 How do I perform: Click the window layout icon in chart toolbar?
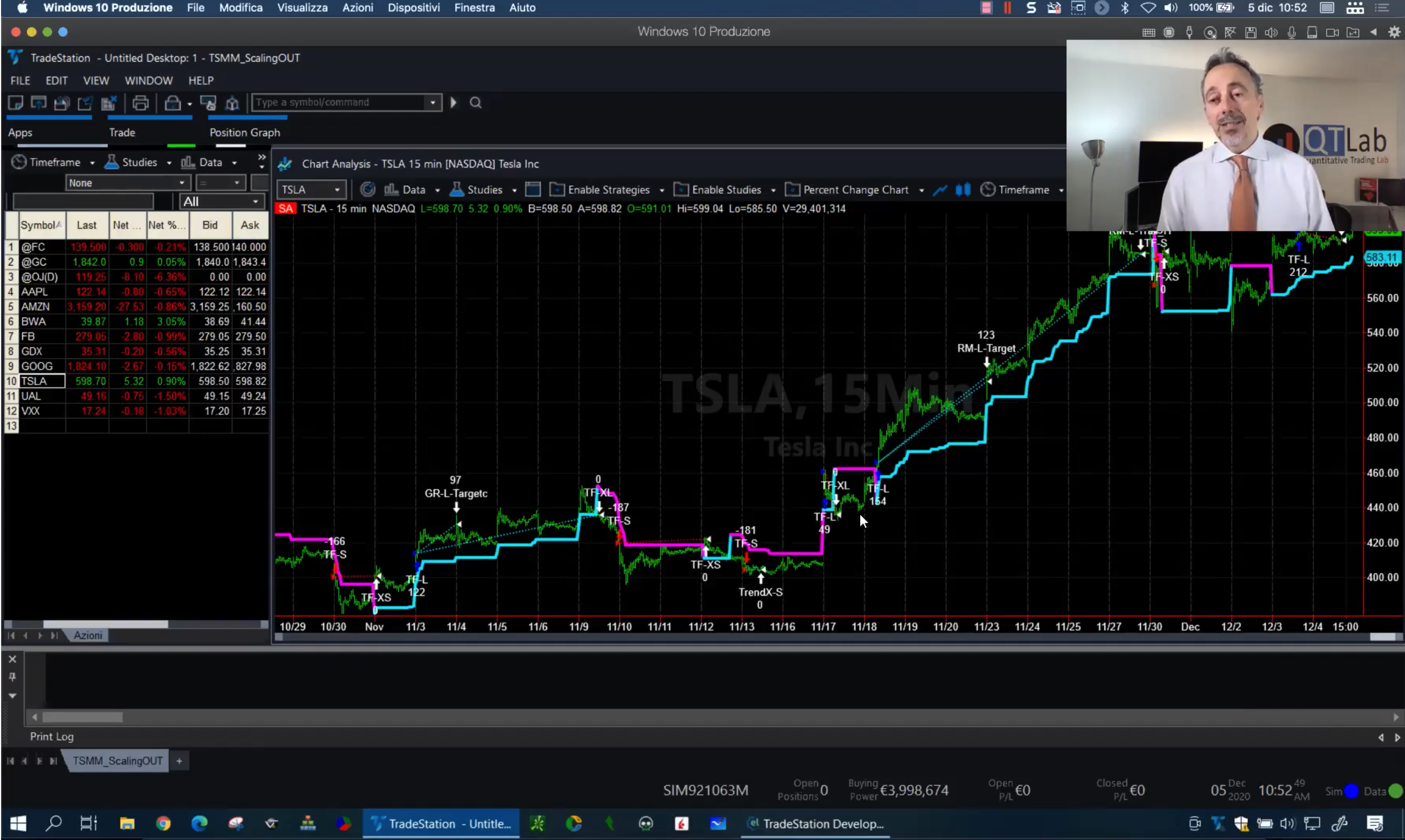533,189
